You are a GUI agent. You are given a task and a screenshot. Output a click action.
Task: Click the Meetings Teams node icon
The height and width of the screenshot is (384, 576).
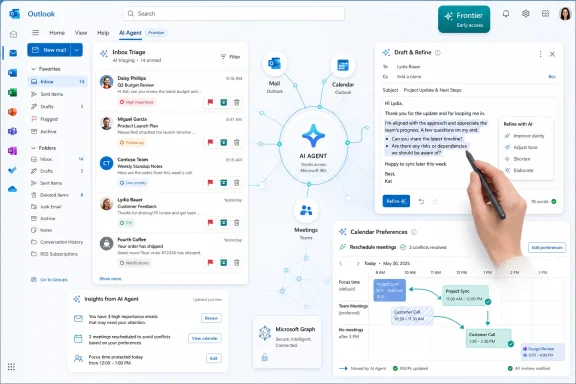[x=306, y=211]
